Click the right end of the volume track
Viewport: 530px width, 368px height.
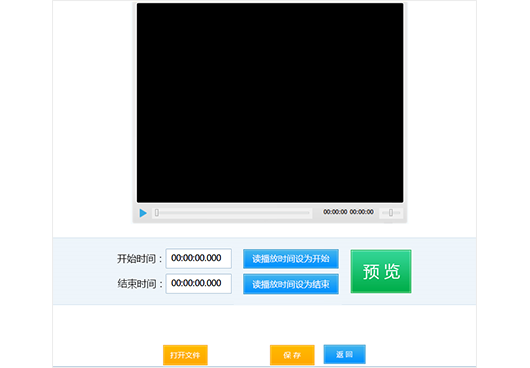[399, 213]
